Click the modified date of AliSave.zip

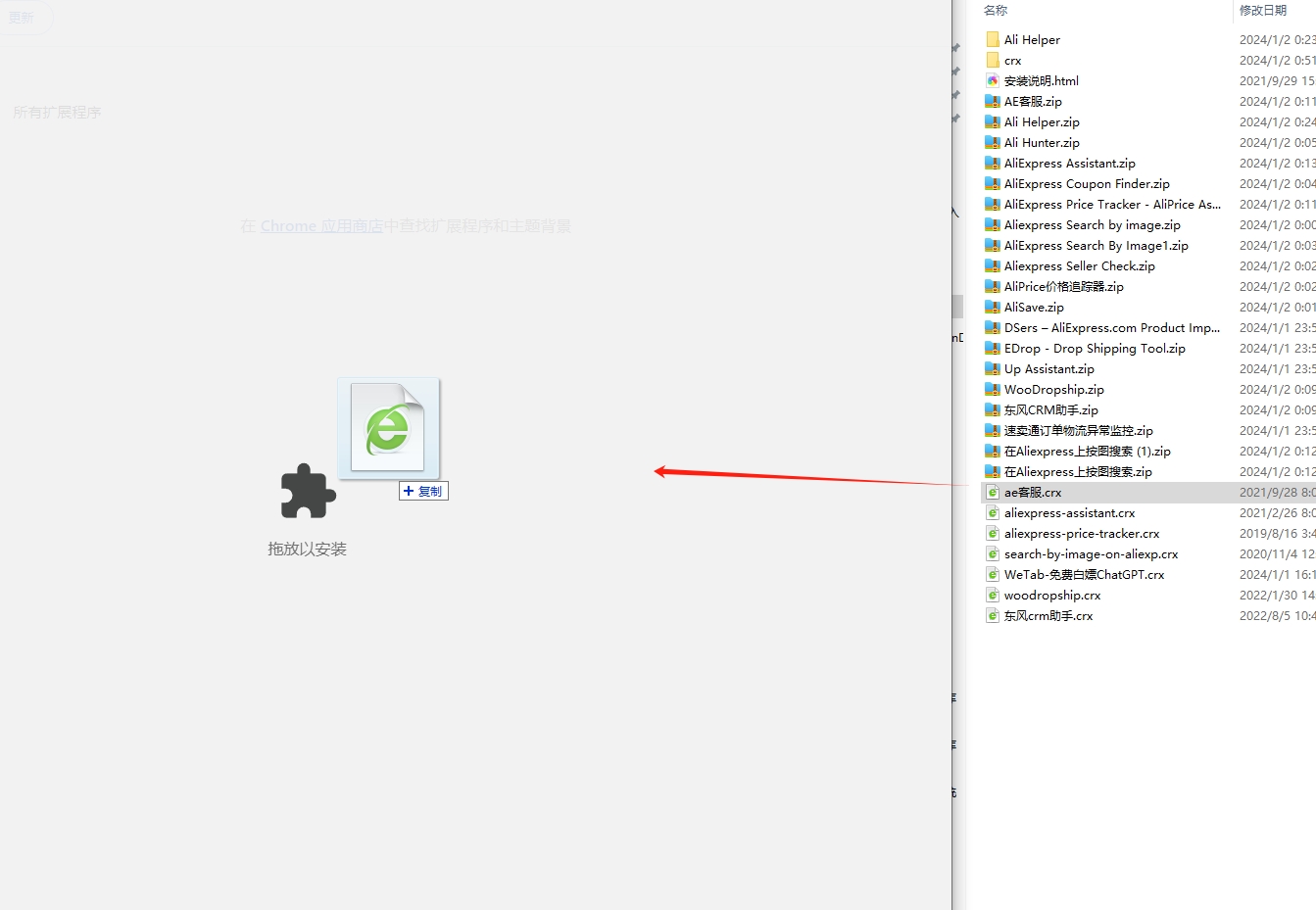[1277, 307]
